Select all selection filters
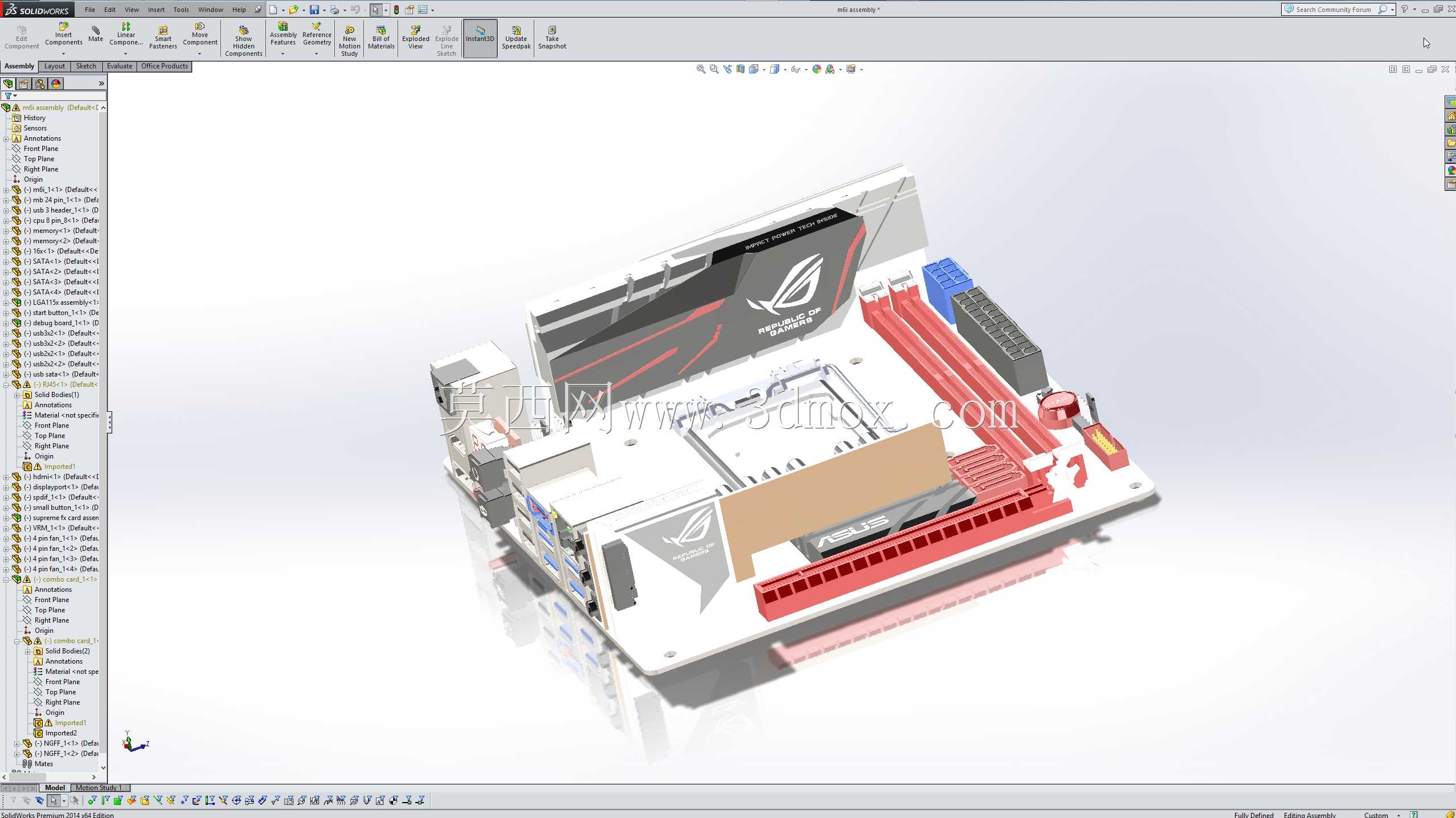 [39, 800]
